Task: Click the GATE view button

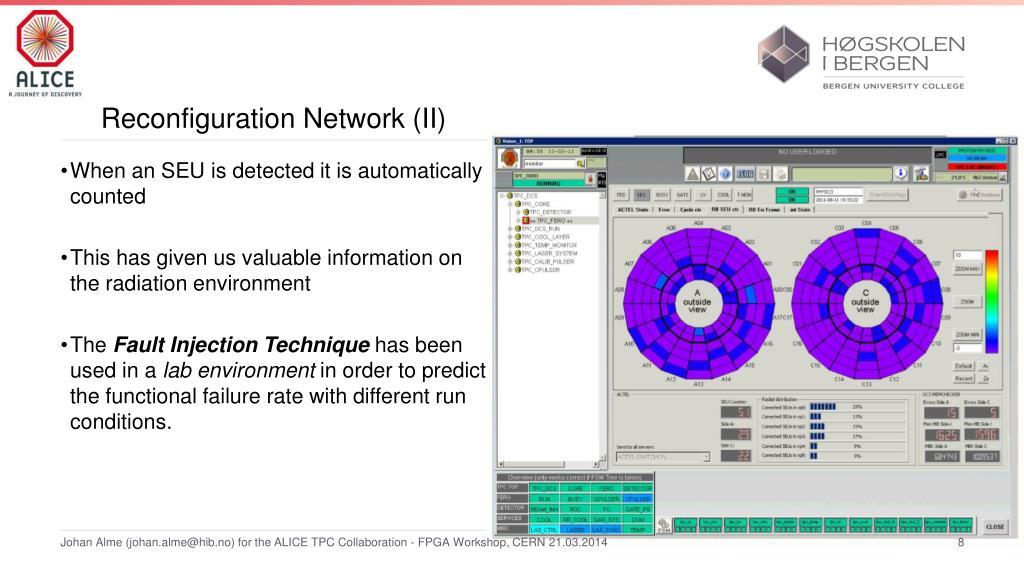Action: pyautogui.click(x=682, y=195)
